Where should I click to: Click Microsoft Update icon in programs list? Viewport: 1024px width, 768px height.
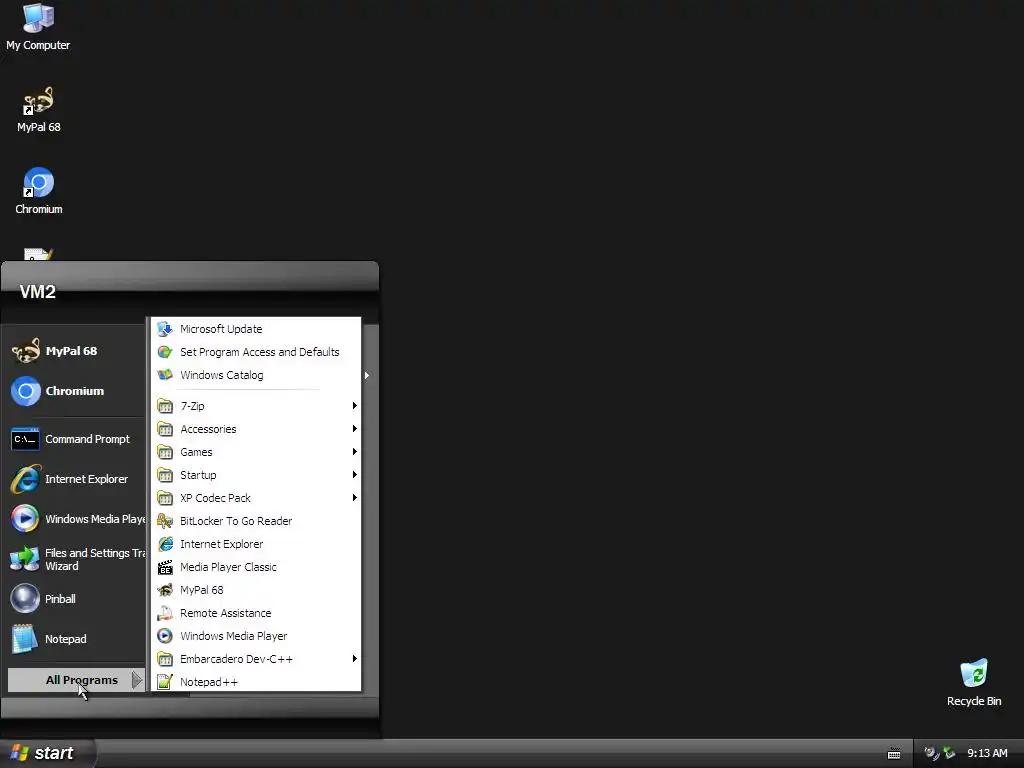[x=165, y=329]
